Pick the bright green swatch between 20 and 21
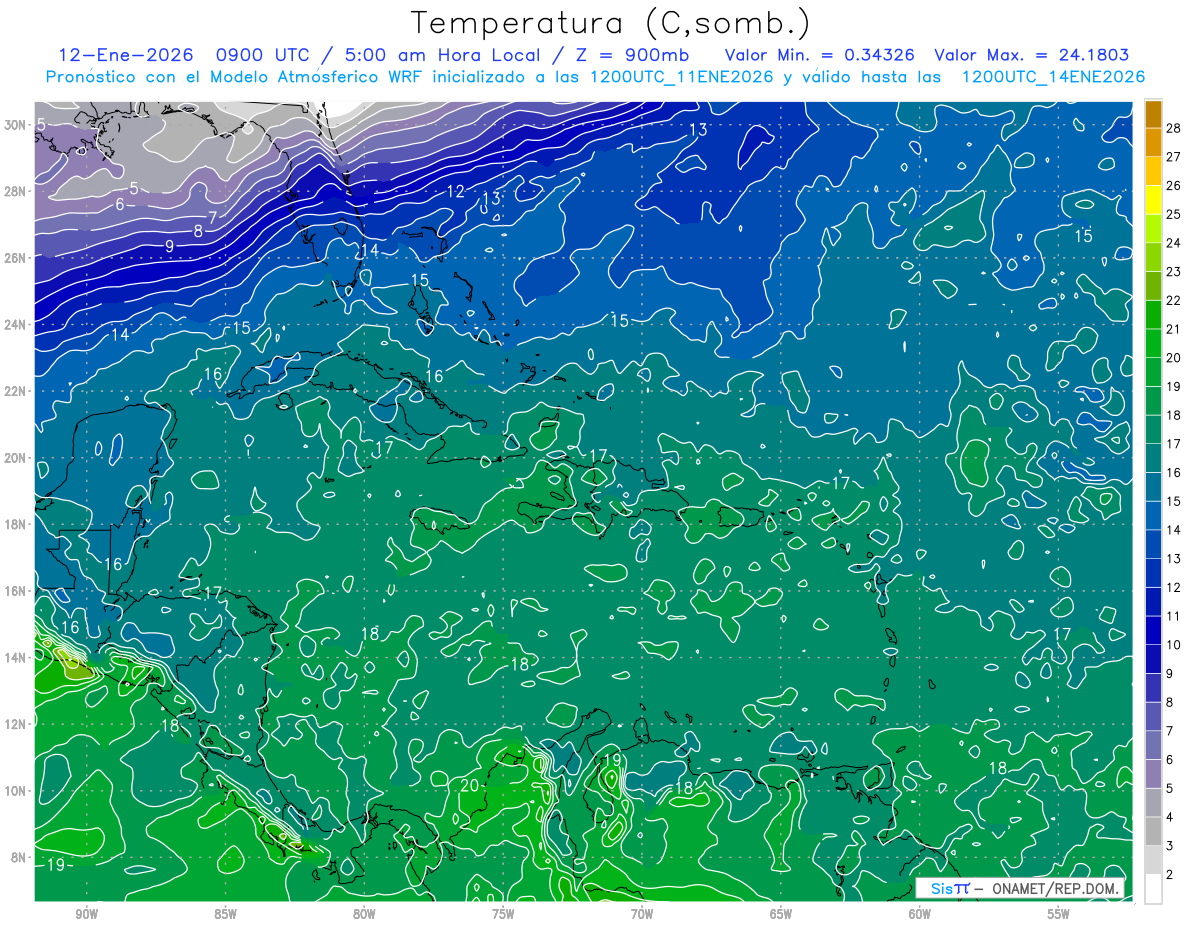Screen dimensions: 1200x927 1153,343
